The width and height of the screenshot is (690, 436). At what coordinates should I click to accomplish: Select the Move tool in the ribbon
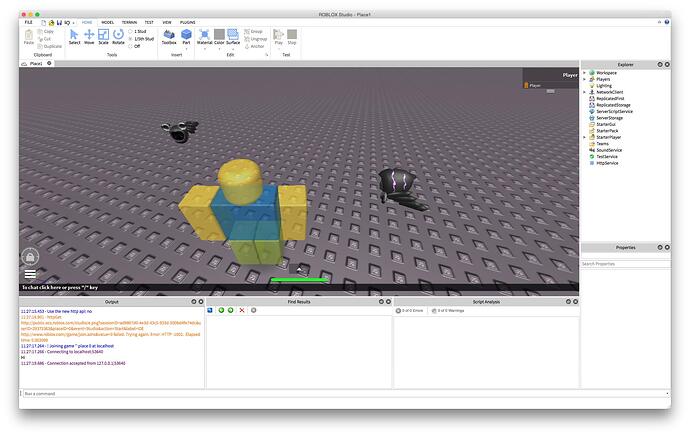tap(89, 37)
